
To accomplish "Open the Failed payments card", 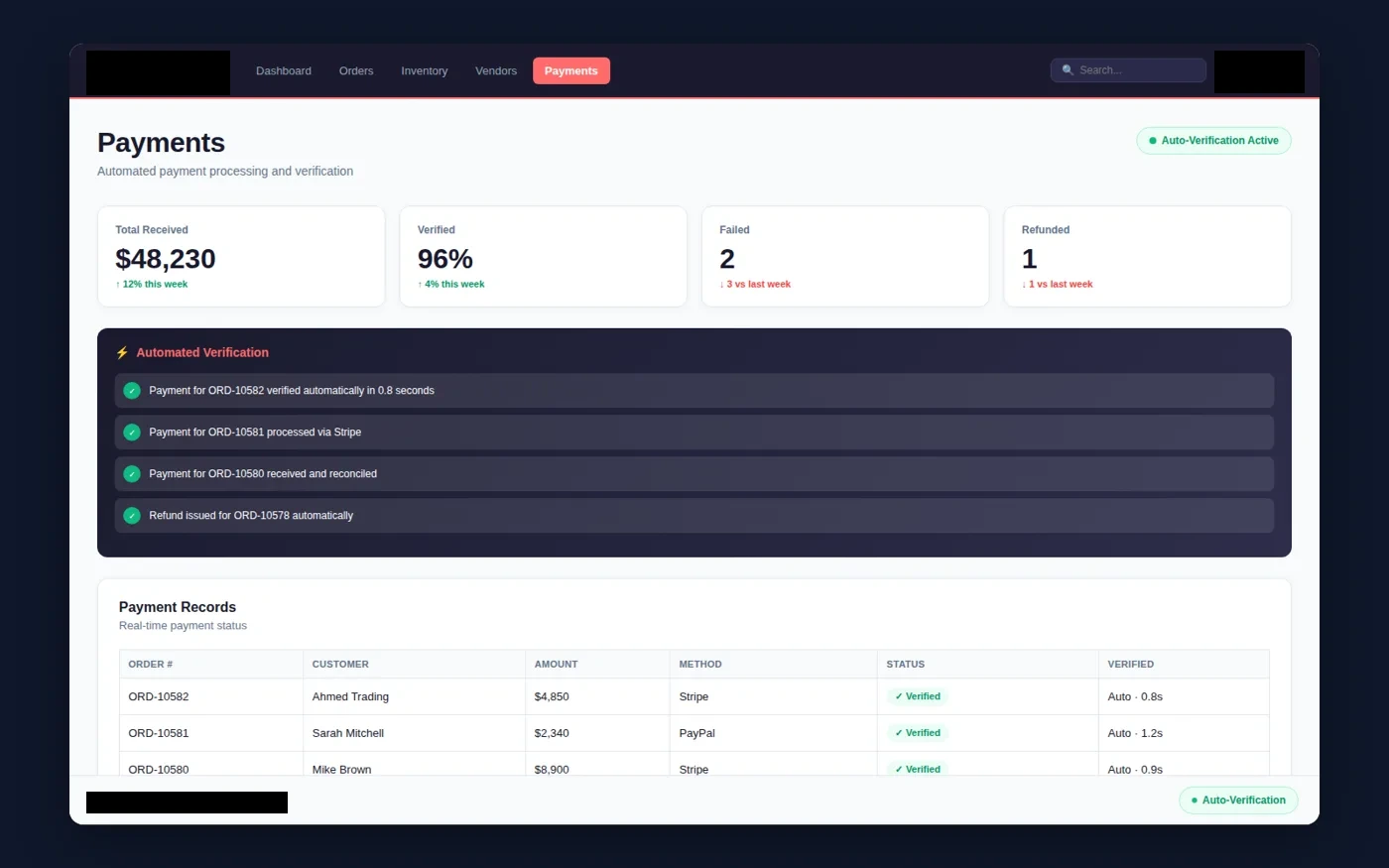I will (845, 257).
